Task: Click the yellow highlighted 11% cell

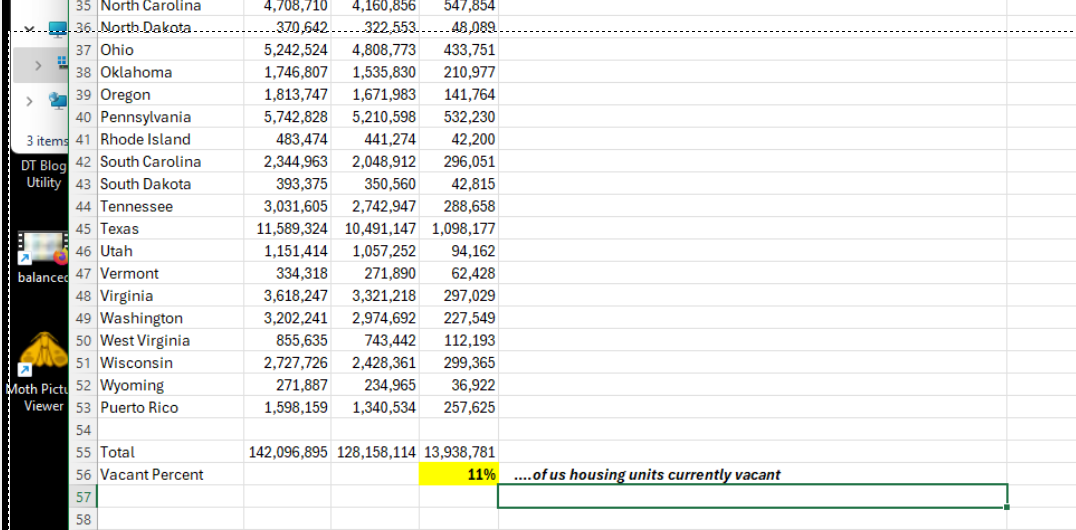Action: pyautogui.click(x=458, y=475)
